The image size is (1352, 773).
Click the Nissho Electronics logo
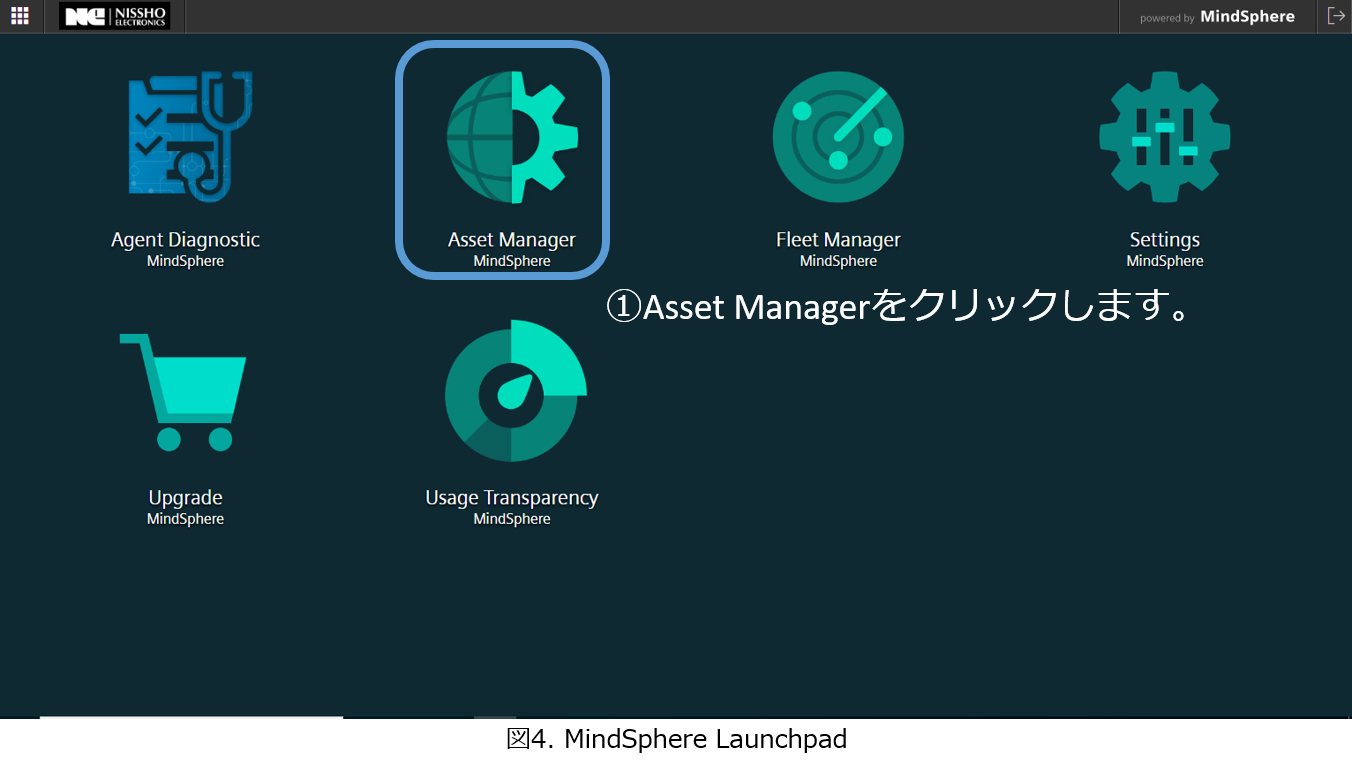[114, 16]
